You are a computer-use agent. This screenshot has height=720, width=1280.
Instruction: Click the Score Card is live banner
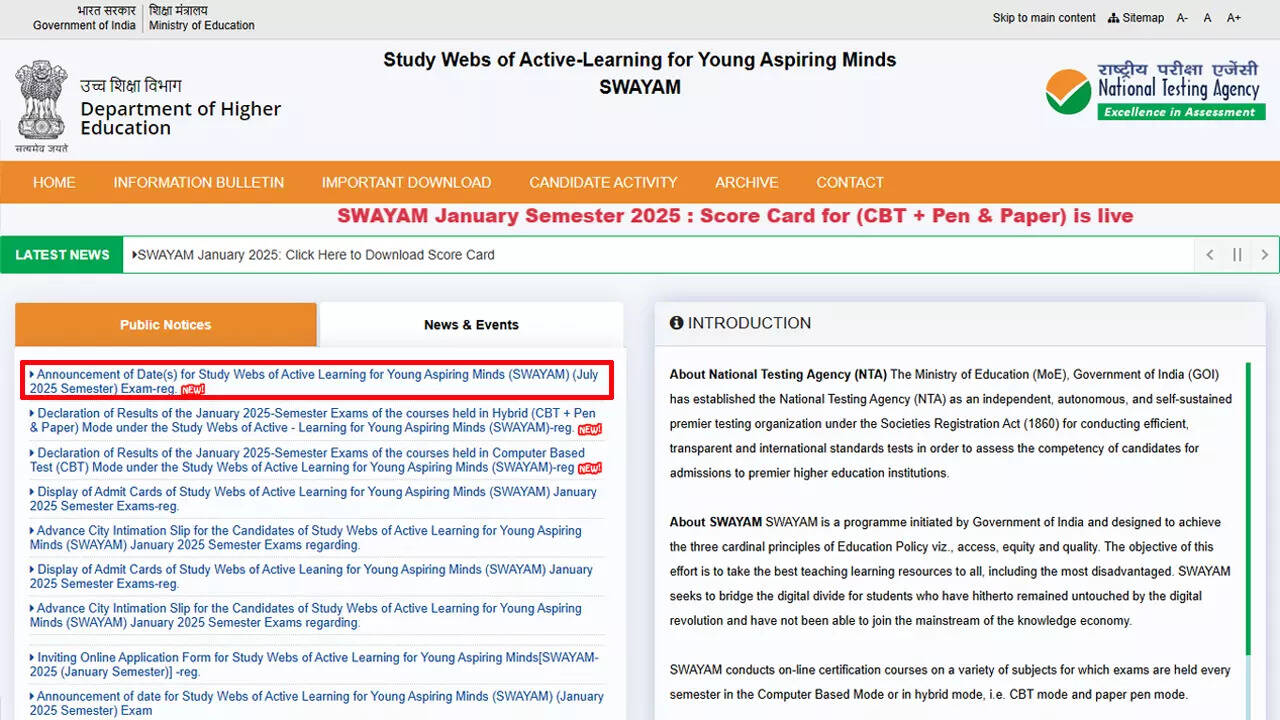735,216
